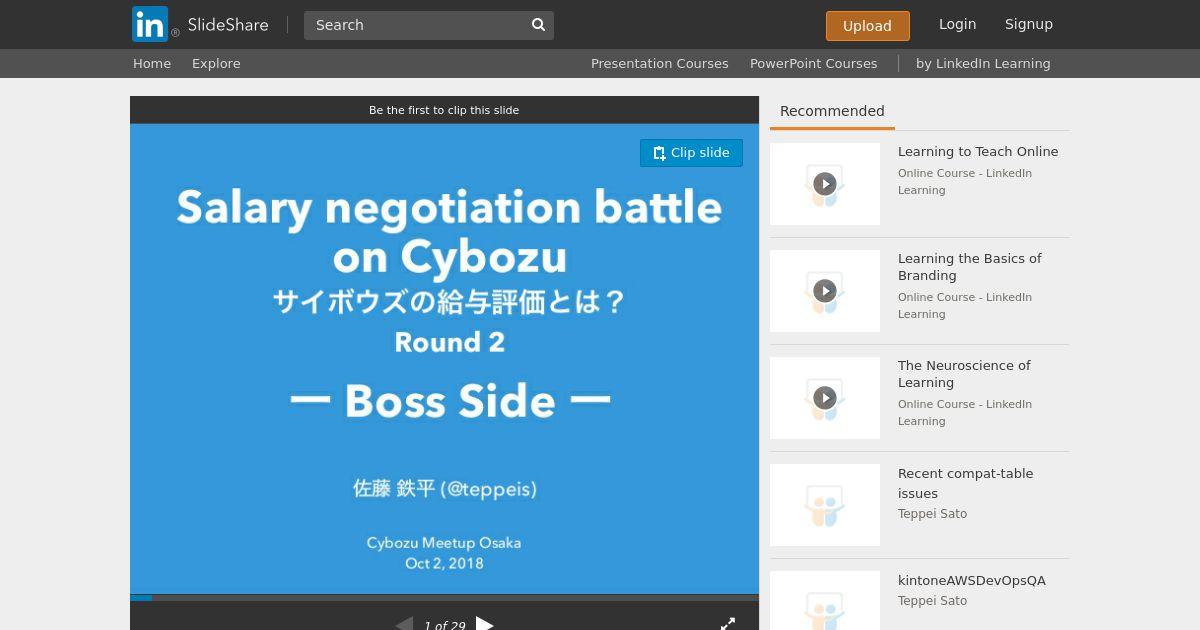Open fullscreen view of slideshow
This screenshot has width=1200, height=630.
click(x=728, y=624)
